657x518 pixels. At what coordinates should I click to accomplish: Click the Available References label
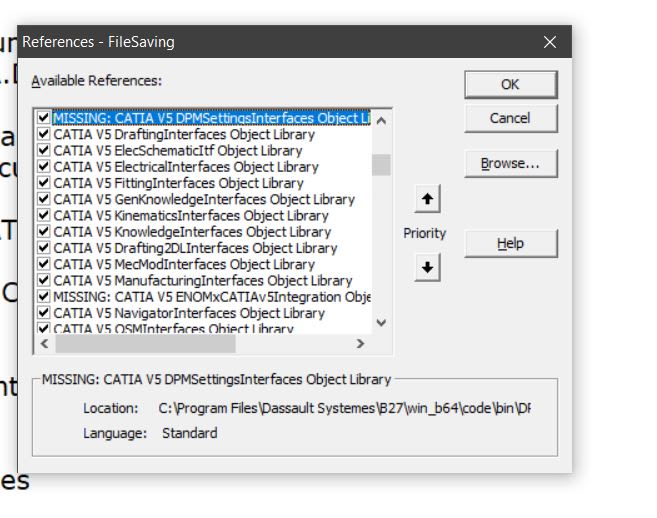[x=97, y=81]
